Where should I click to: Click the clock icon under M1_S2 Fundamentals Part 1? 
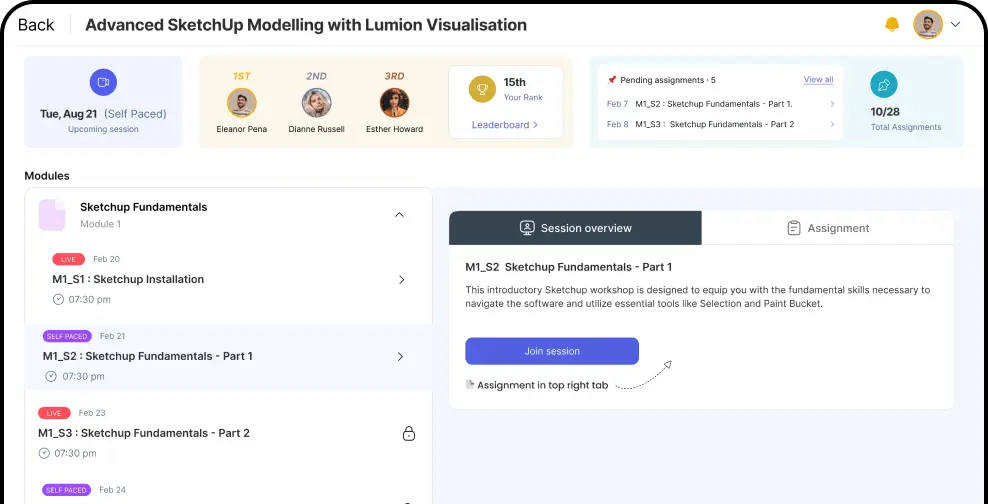pos(51,376)
